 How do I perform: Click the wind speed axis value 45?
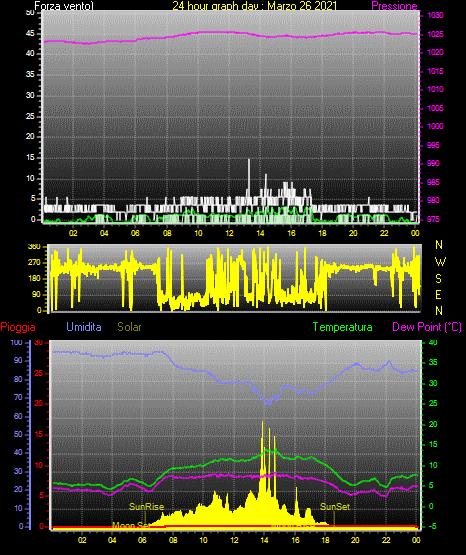[30, 34]
